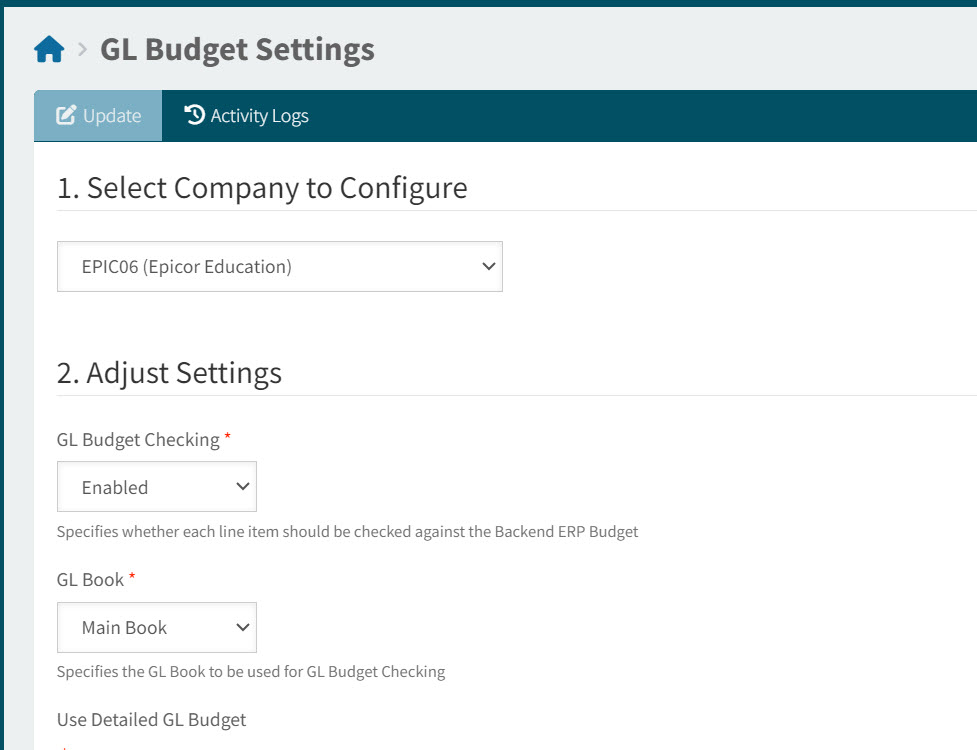Click the GL Book field label

click(90, 580)
